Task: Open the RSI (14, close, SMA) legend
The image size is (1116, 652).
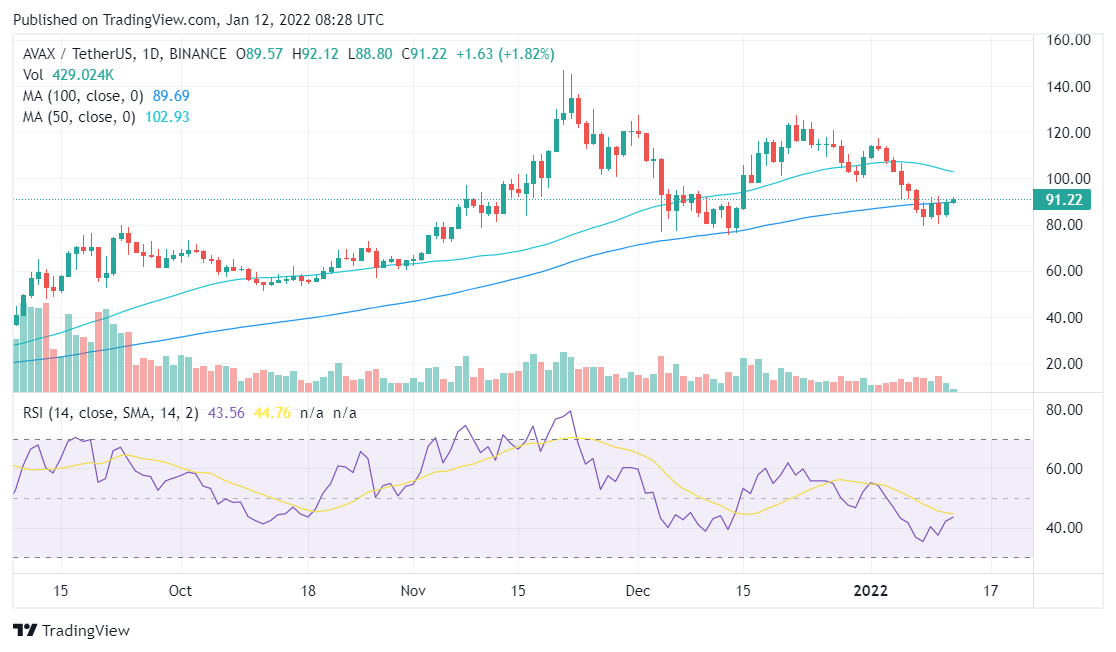Action: point(110,413)
